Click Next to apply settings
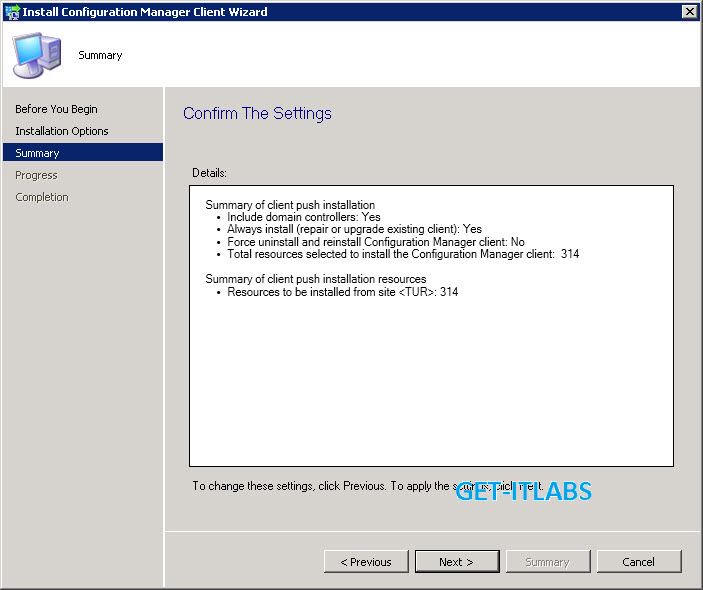Viewport: 703px width, 590px height. click(457, 562)
